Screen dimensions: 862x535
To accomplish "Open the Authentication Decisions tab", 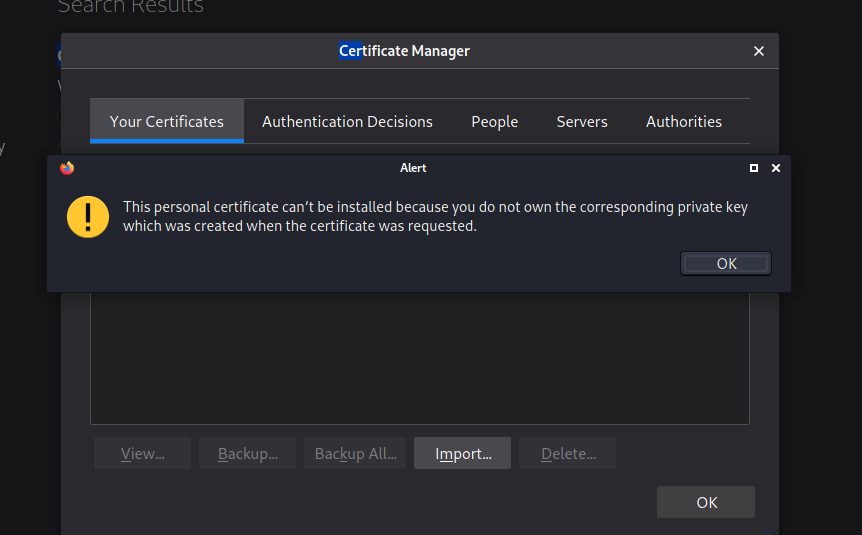I will pyautogui.click(x=347, y=121).
